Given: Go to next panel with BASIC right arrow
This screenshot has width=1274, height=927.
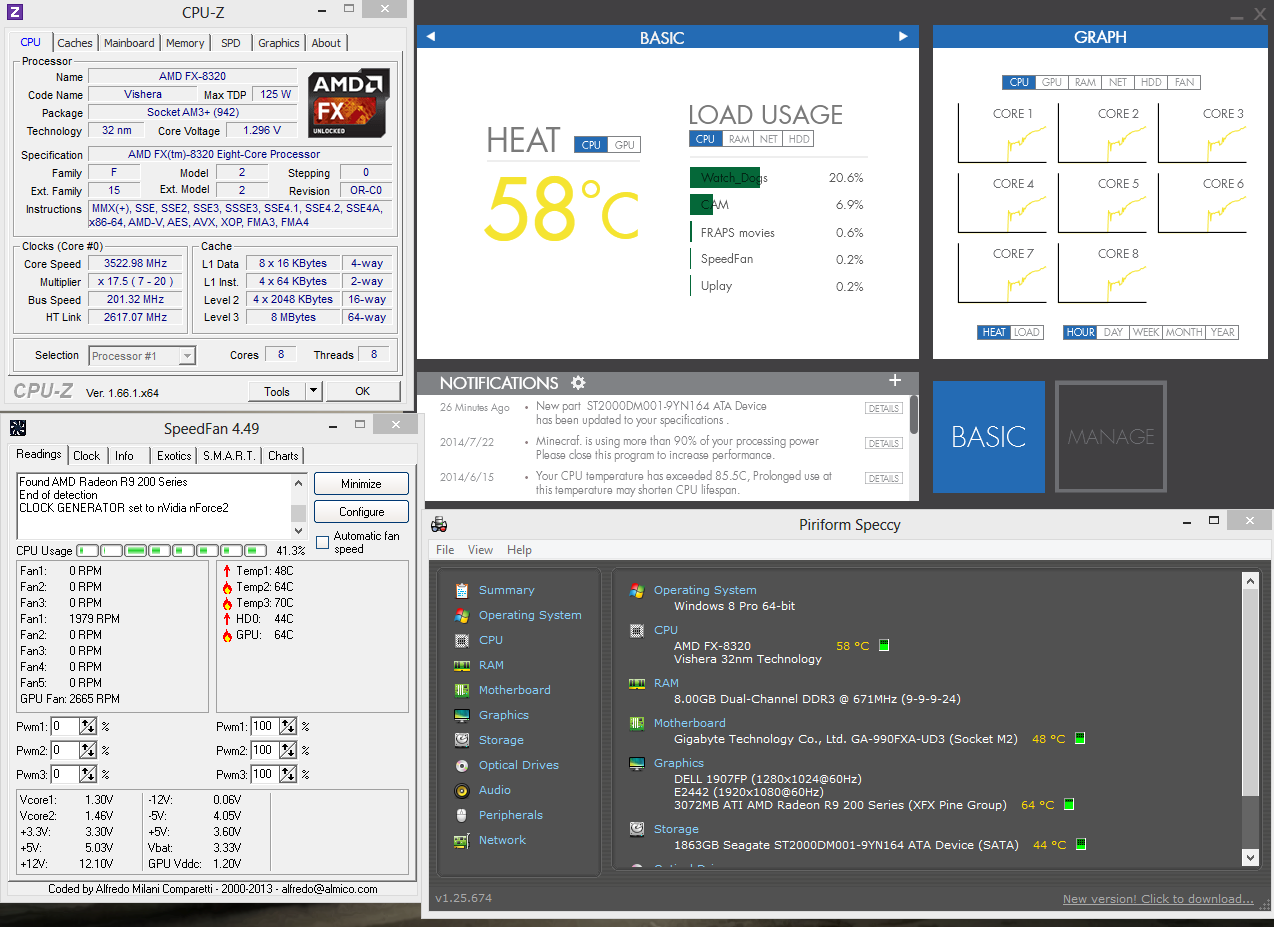Looking at the screenshot, I should (x=903, y=37).
